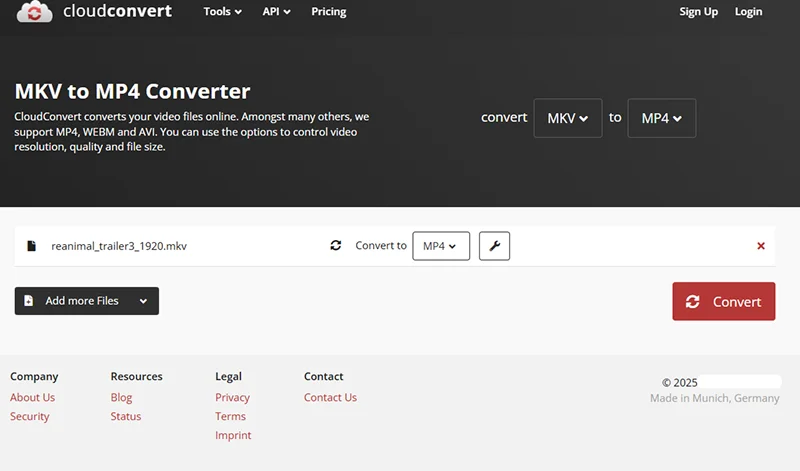Click the file name reanimal_trailer3_1920.mkv

(x=119, y=246)
